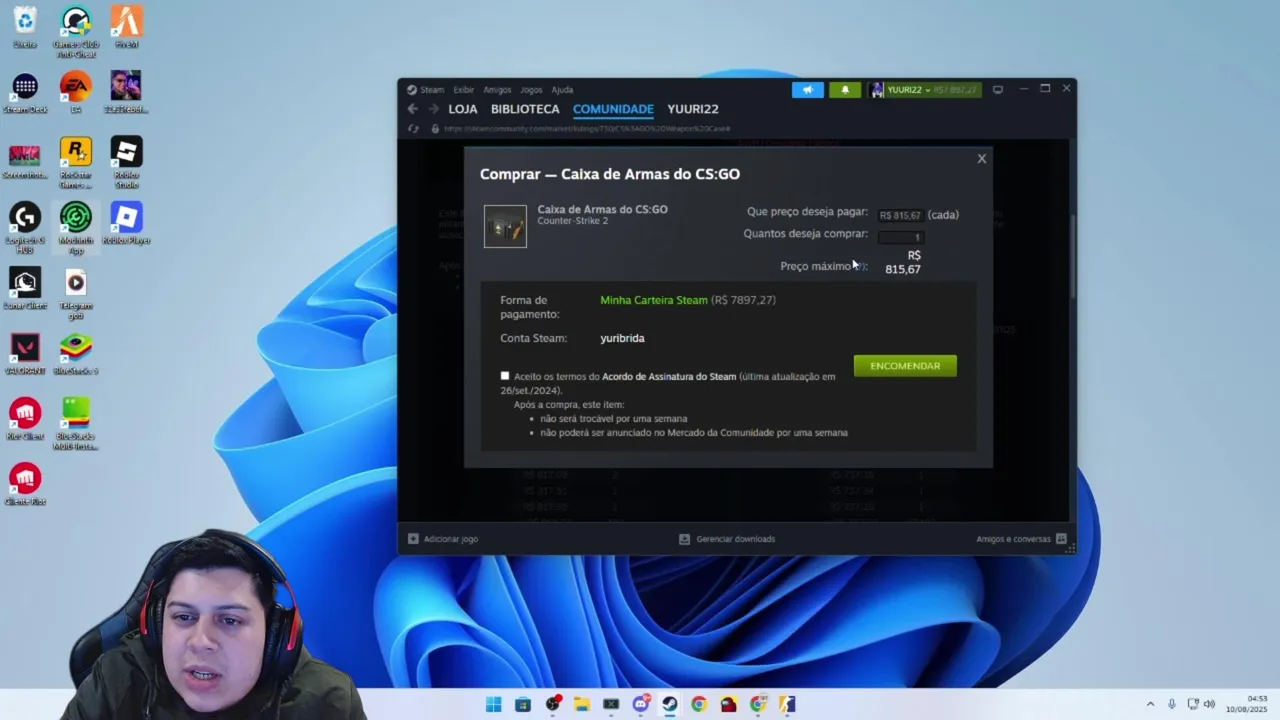Open Amigos e conversas panel

click(x=1021, y=539)
